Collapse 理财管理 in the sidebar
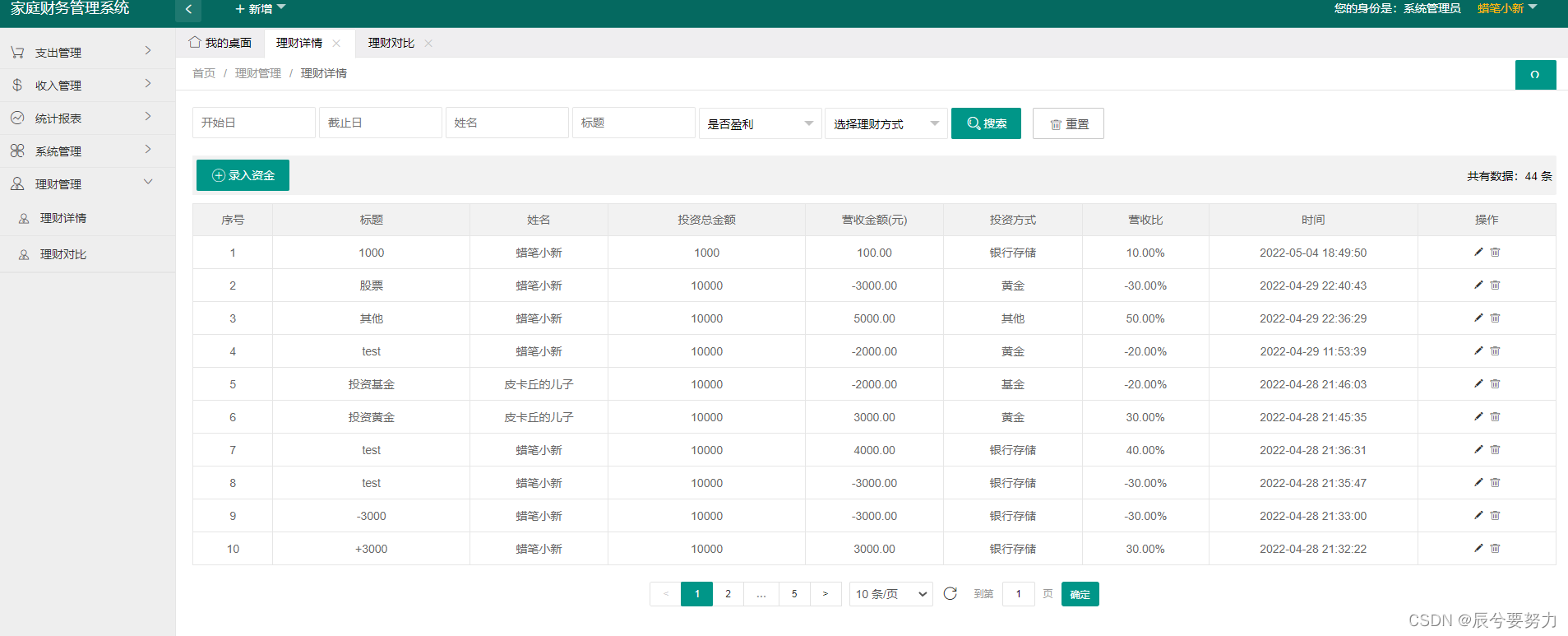 [x=87, y=183]
